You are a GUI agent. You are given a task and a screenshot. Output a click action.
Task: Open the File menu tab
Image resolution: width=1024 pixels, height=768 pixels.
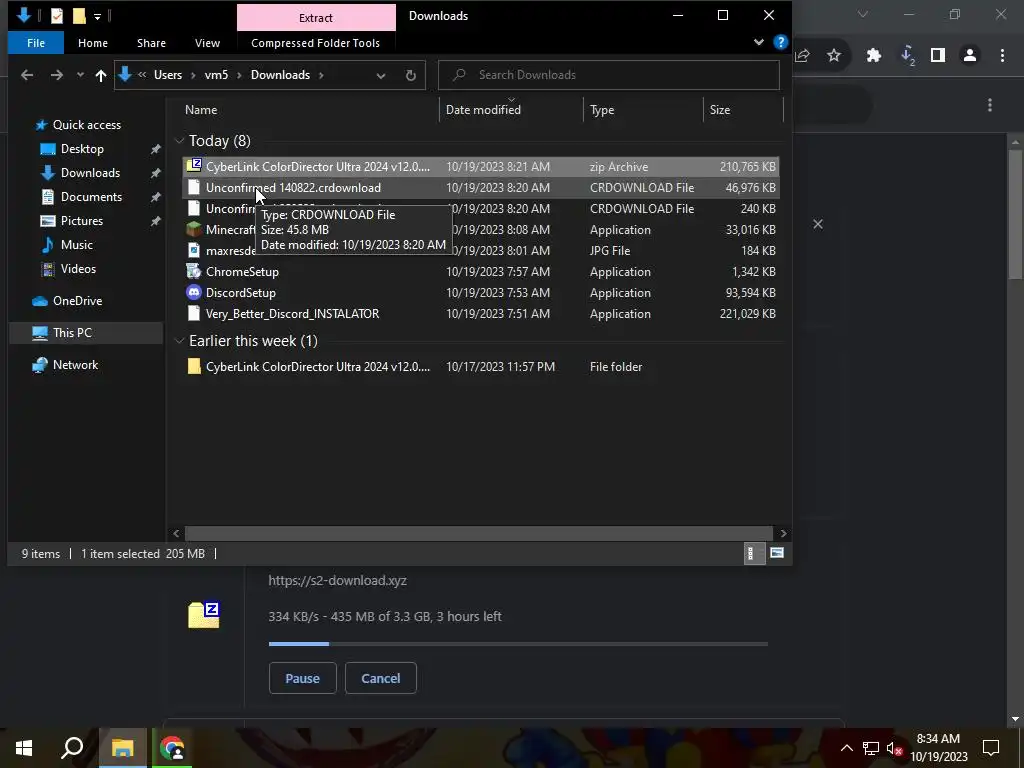click(x=36, y=43)
